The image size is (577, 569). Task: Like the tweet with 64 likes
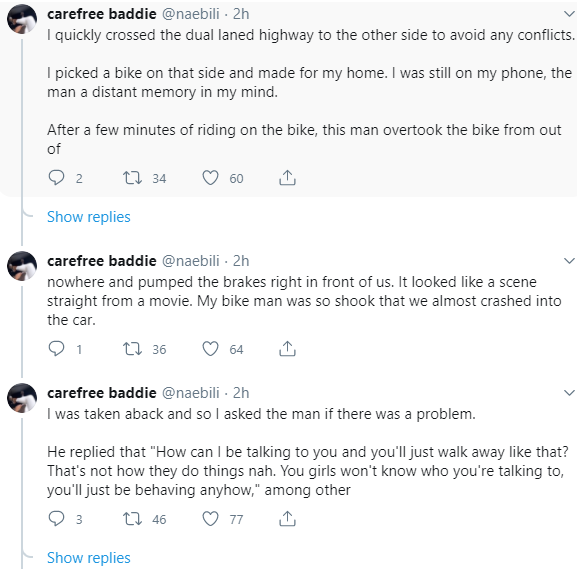pos(210,349)
